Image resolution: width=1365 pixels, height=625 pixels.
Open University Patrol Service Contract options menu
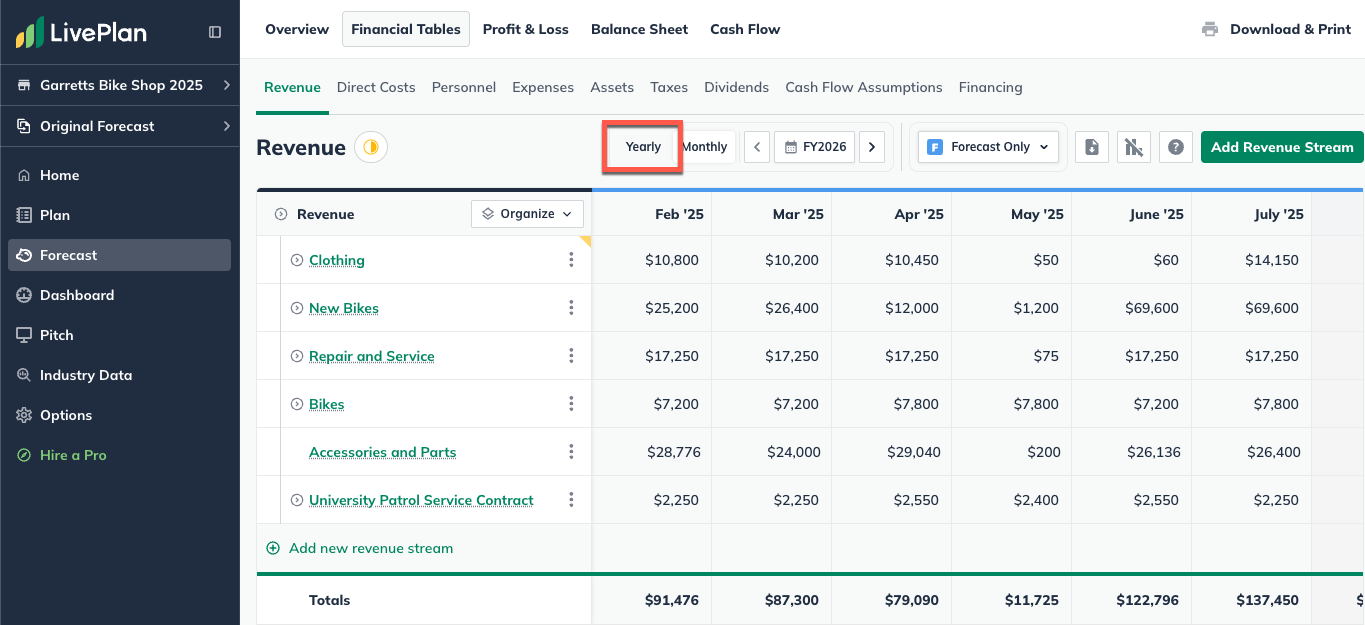[x=571, y=500]
